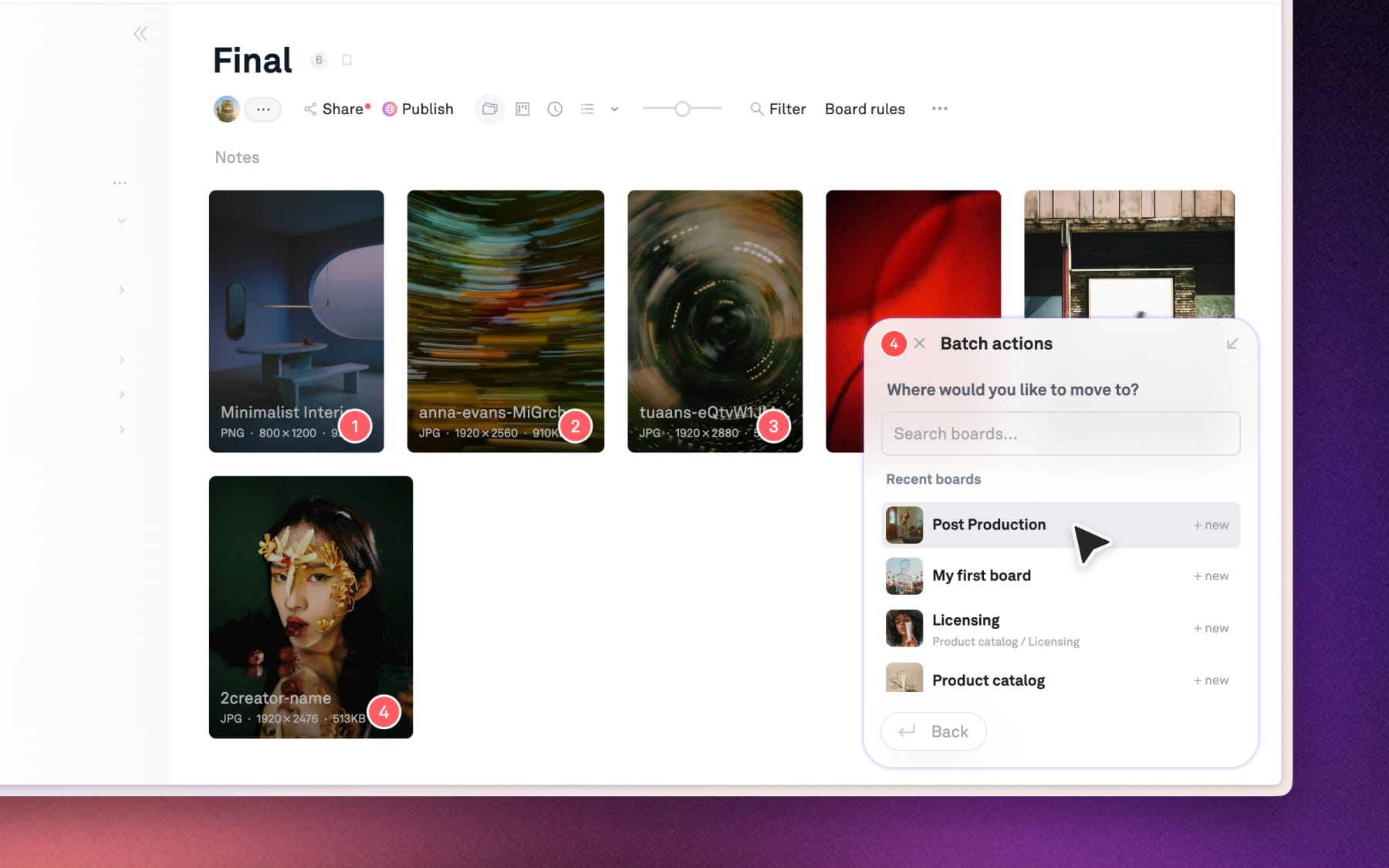Expand the view options dropdown chevron

[x=614, y=109]
